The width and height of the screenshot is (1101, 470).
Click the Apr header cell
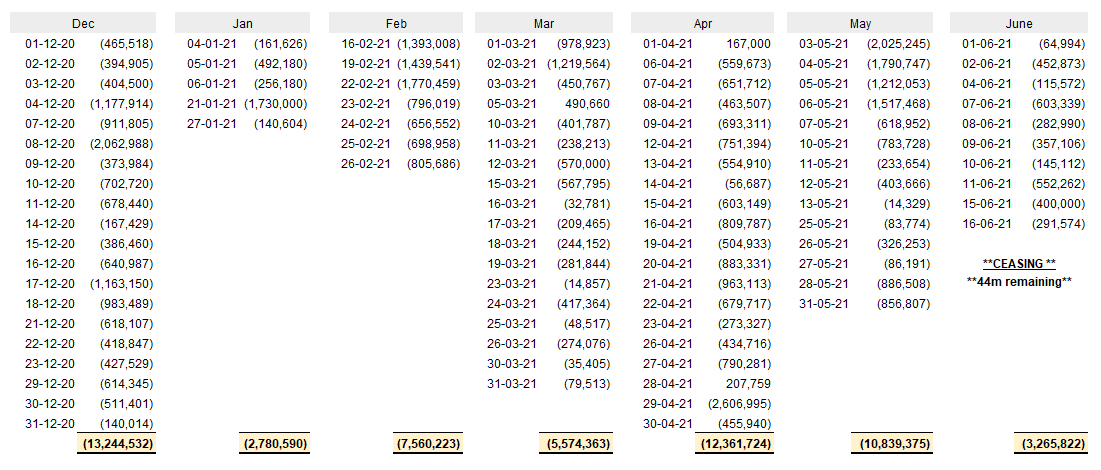coord(703,23)
